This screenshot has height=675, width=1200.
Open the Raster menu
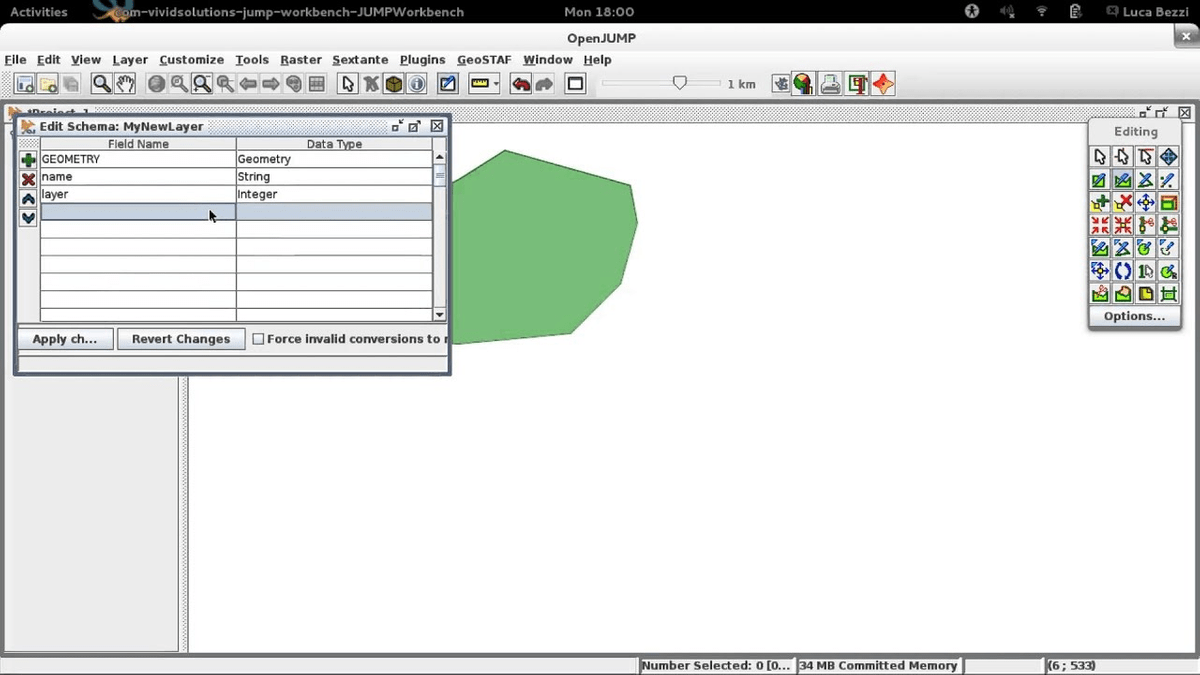pyautogui.click(x=301, y=60)
